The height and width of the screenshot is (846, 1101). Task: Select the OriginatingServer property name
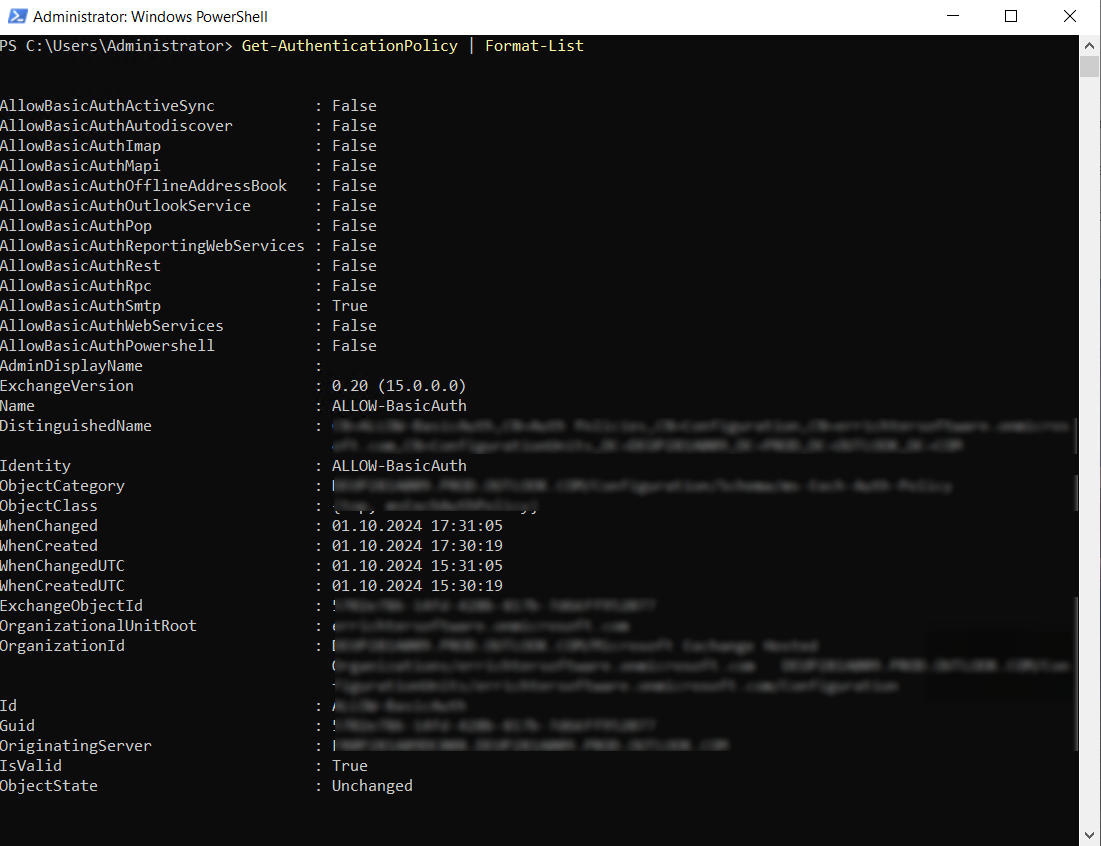[x=76, y=746]
